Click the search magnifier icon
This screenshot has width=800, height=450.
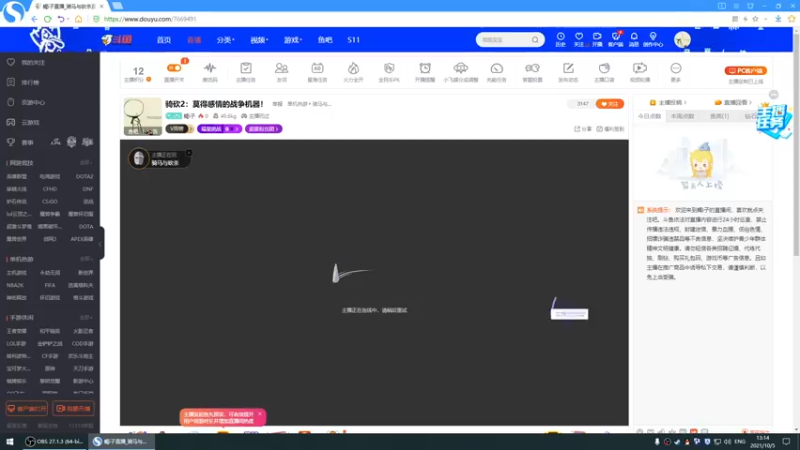[x=535, y=40]
